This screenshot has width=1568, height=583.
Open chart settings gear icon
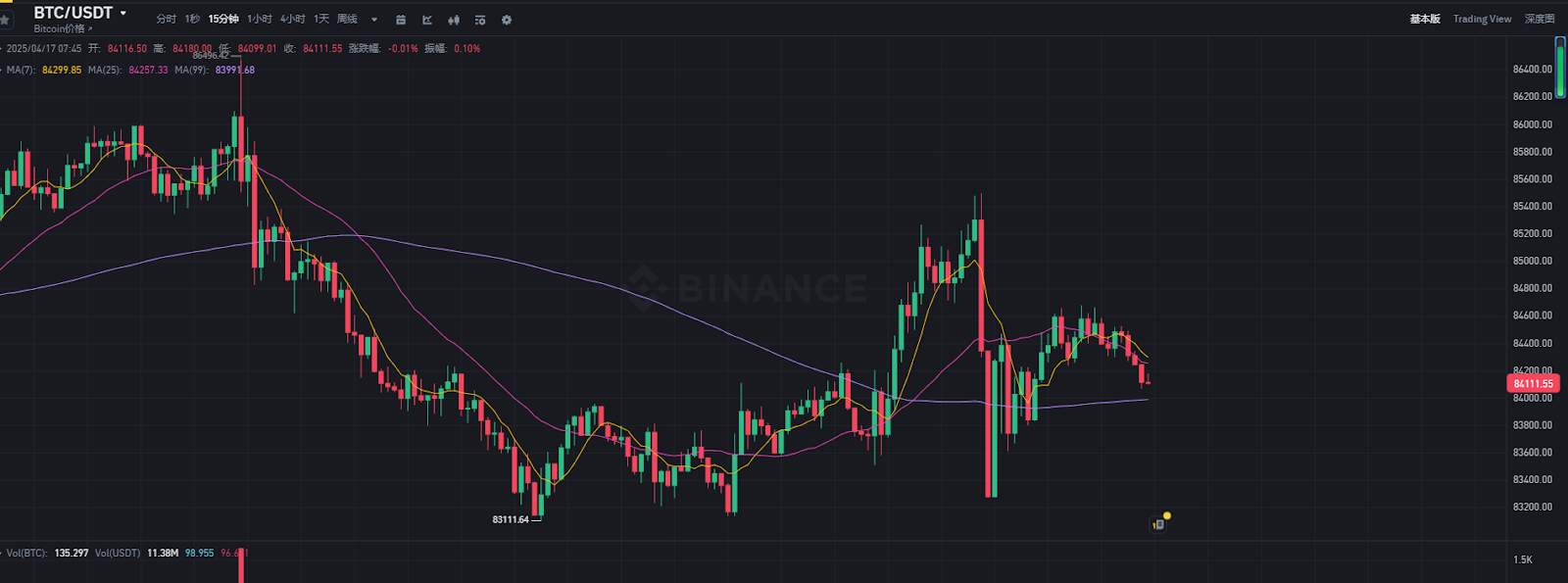coord(507,20)
